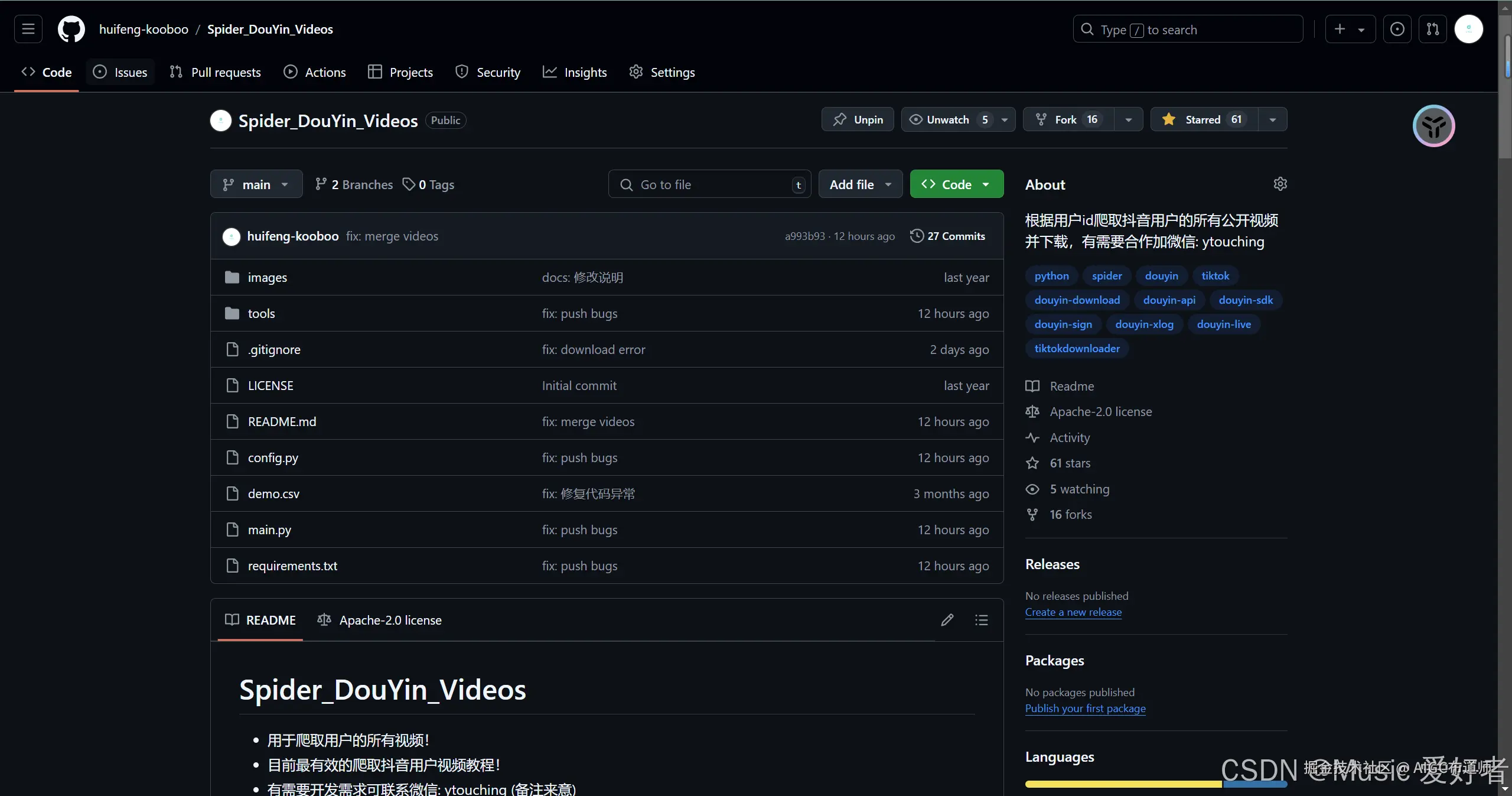1512x796 pixels.
Task: Expand the green Code dropdown
Action: (956, 184)
